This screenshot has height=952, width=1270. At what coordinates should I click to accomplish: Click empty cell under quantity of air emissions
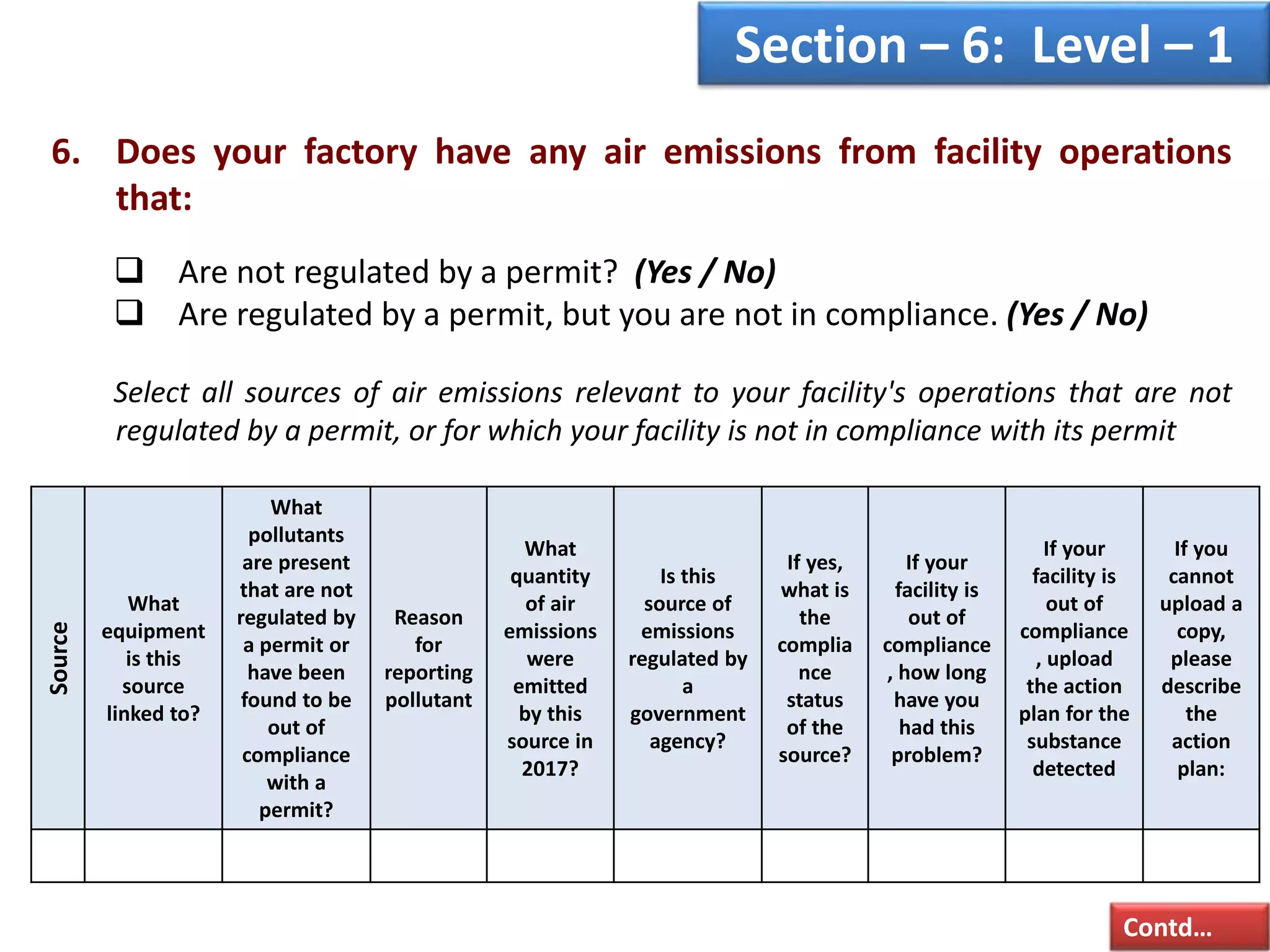click(x=551, y=856)
